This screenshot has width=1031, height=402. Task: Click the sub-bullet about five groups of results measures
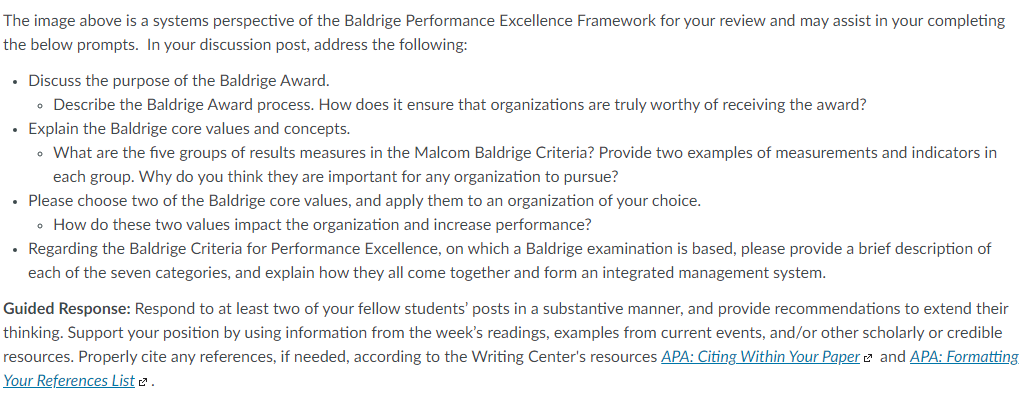pos(525,164)
